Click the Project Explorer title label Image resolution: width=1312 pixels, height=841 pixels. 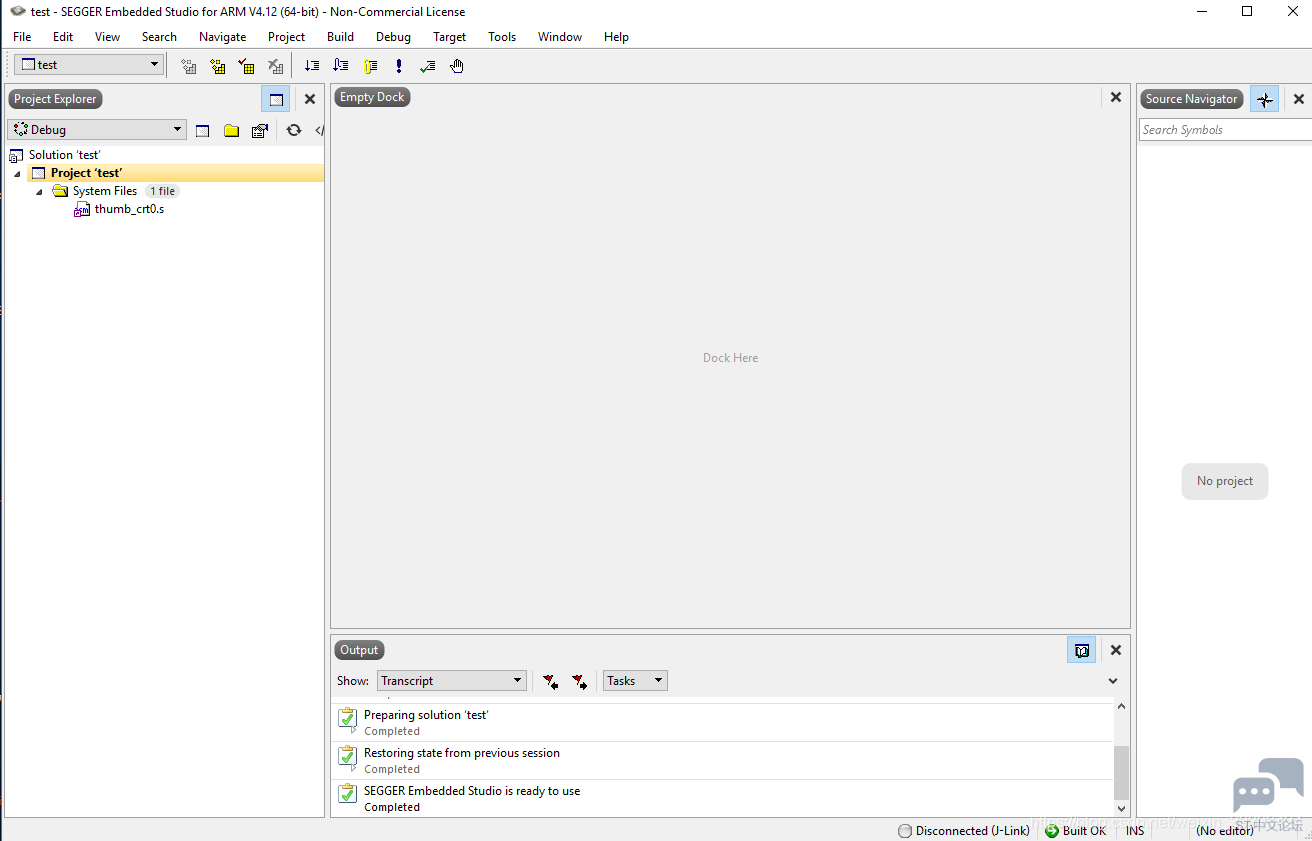[x=55, y=99]
